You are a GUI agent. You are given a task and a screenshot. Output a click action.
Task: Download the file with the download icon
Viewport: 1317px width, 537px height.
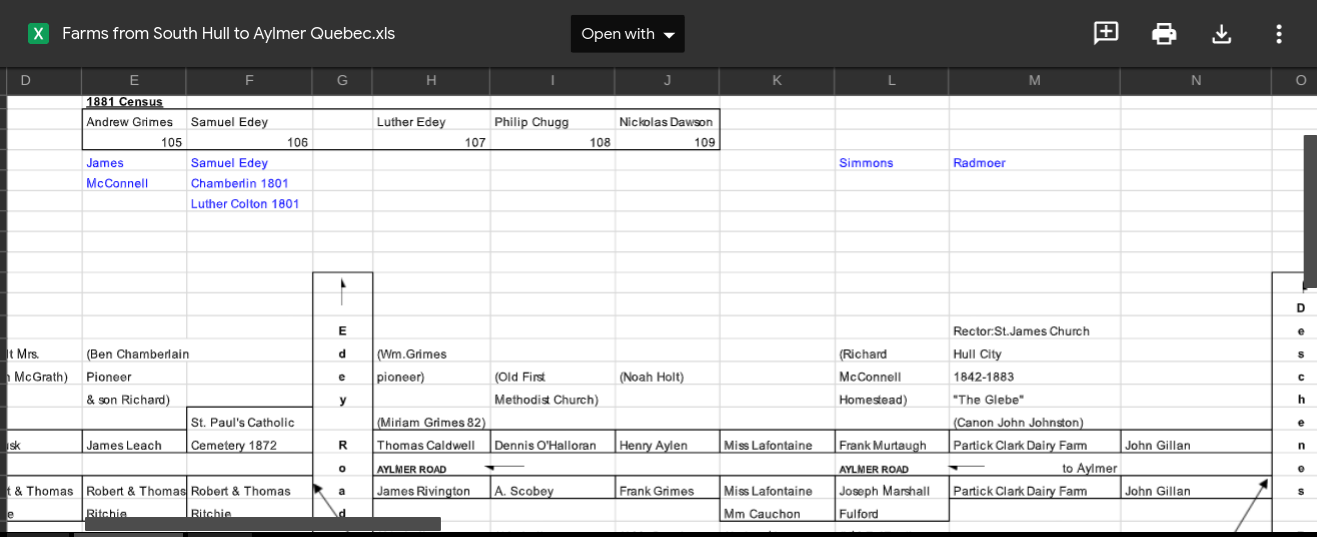[x=1221, y=33]
